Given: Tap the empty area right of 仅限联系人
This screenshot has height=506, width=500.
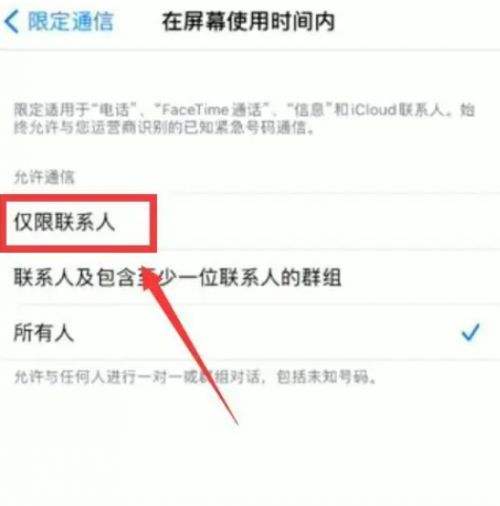Looking at the screenshot, I should point(328,222).
